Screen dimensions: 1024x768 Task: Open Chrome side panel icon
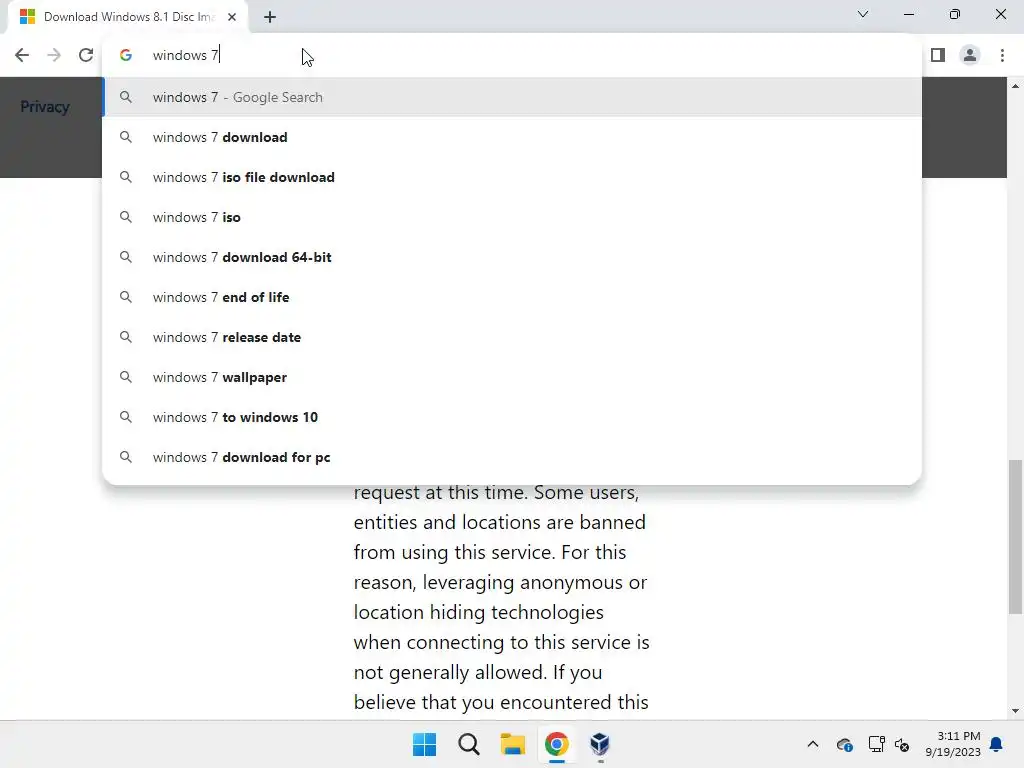tap(938, 55)
